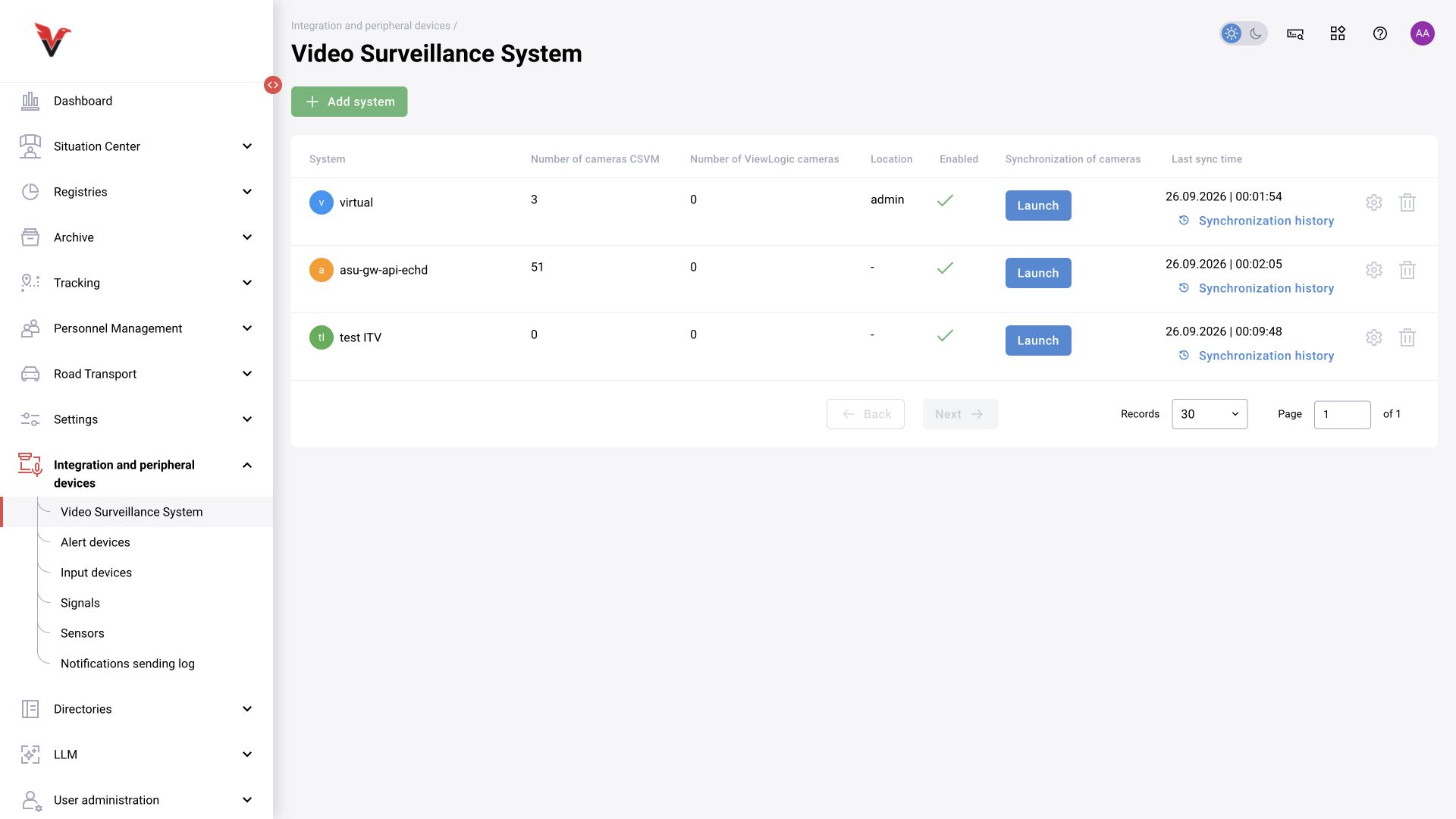1456x819 pixels.
Task: Switch to dark mode moon toggle
Action: tap(1256, 33)
